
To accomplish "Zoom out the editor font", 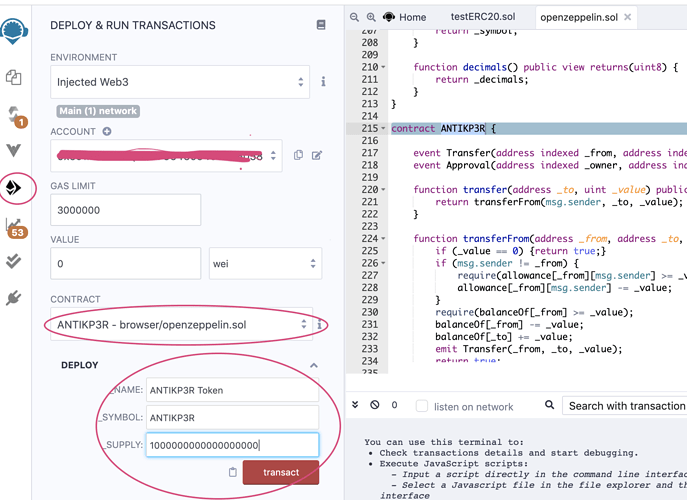I will [354, 17].
